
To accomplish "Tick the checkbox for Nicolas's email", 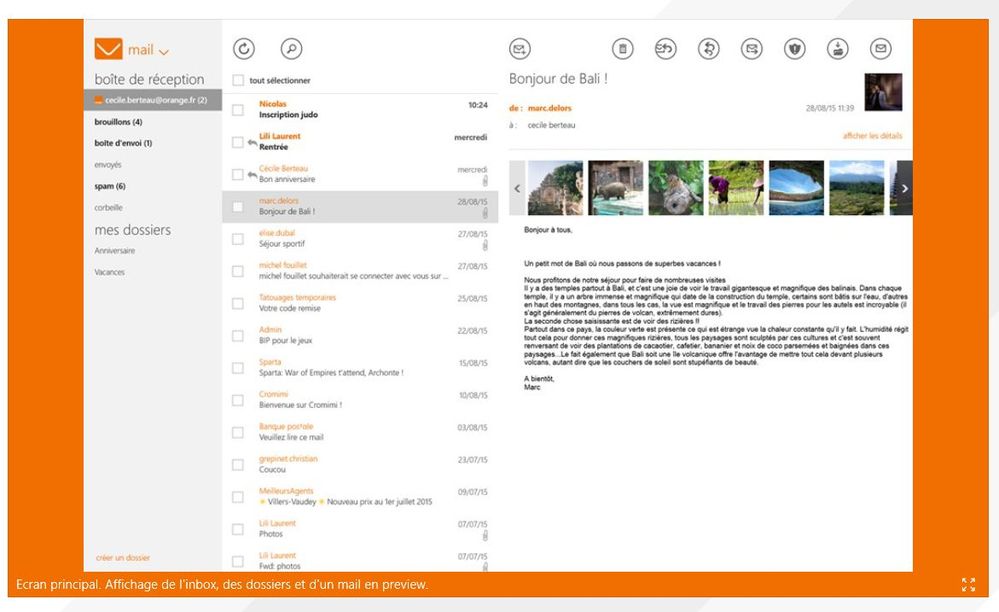I will tap(238, 110).
